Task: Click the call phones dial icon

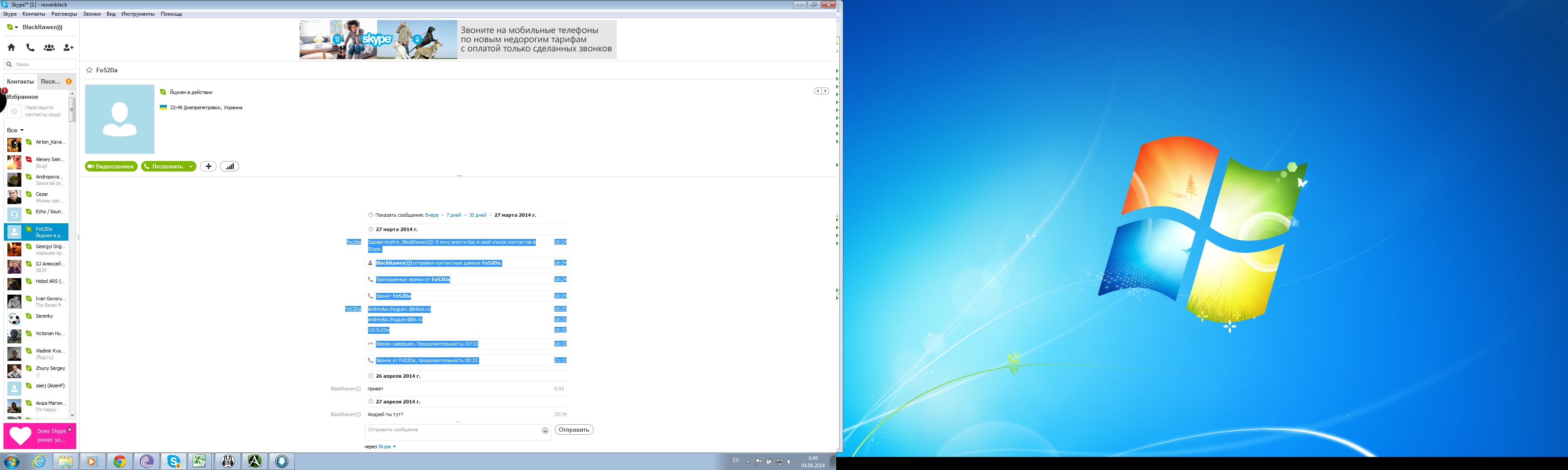Action: tap(30, 47)
